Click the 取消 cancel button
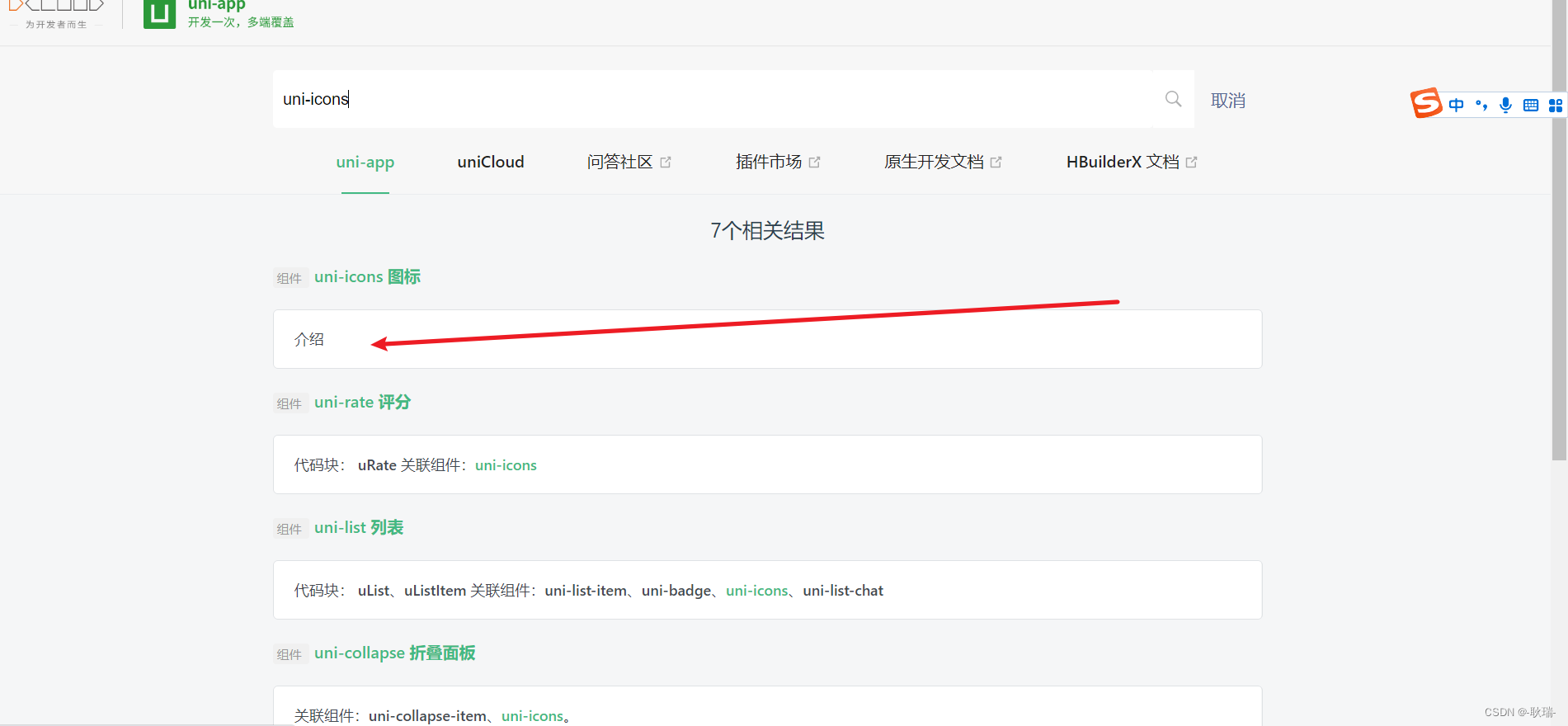 [x=1228, y=101]
